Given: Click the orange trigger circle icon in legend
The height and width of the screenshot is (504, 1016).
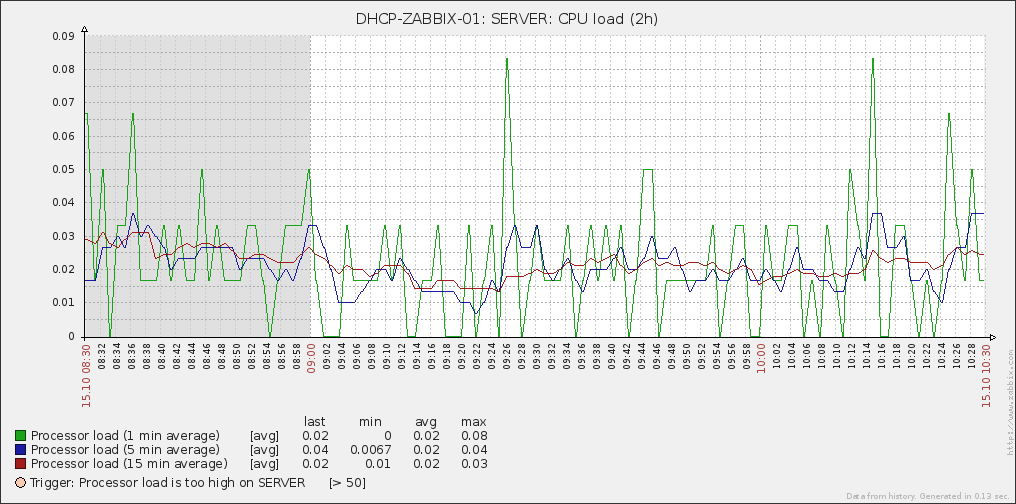Looking at the screenshot, I should [21, 483].
